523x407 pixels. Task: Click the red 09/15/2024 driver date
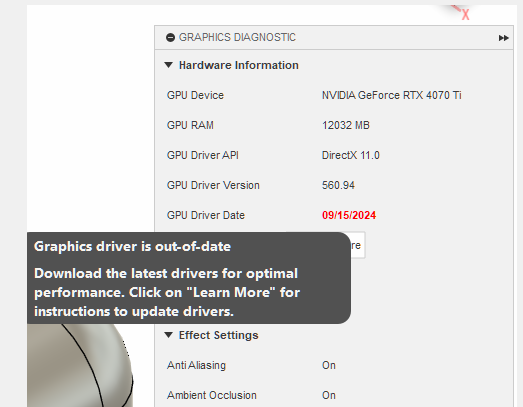tap(349, 216)
